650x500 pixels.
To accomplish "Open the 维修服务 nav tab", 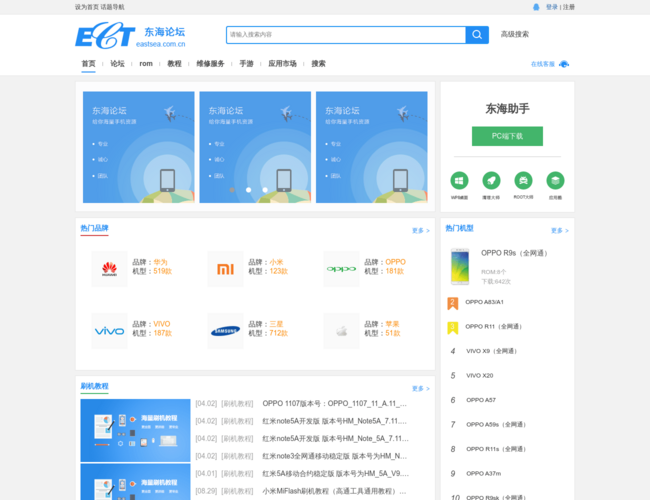I will click(x=210, y=63).
